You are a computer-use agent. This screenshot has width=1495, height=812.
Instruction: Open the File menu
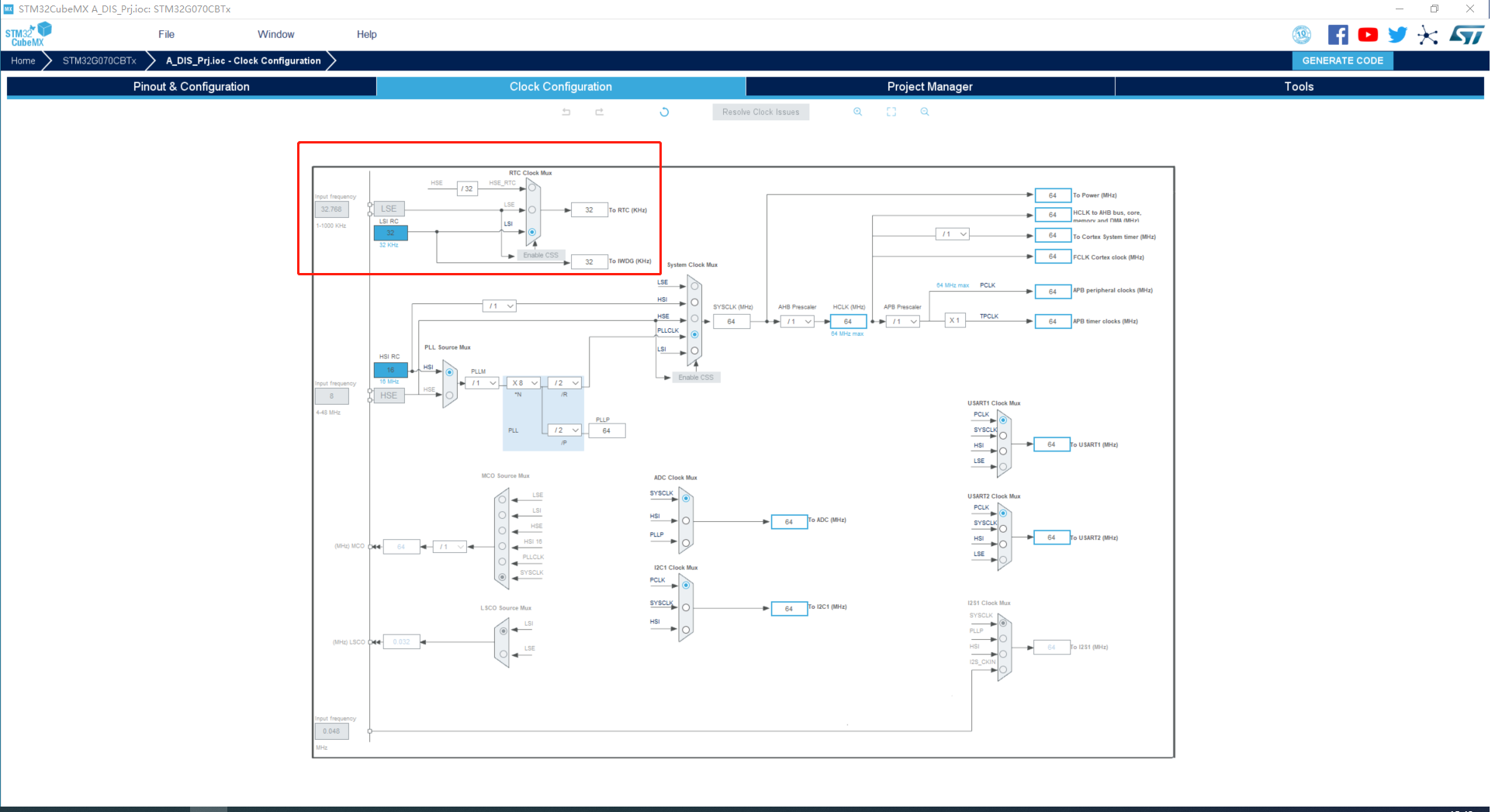pos(166,34)
